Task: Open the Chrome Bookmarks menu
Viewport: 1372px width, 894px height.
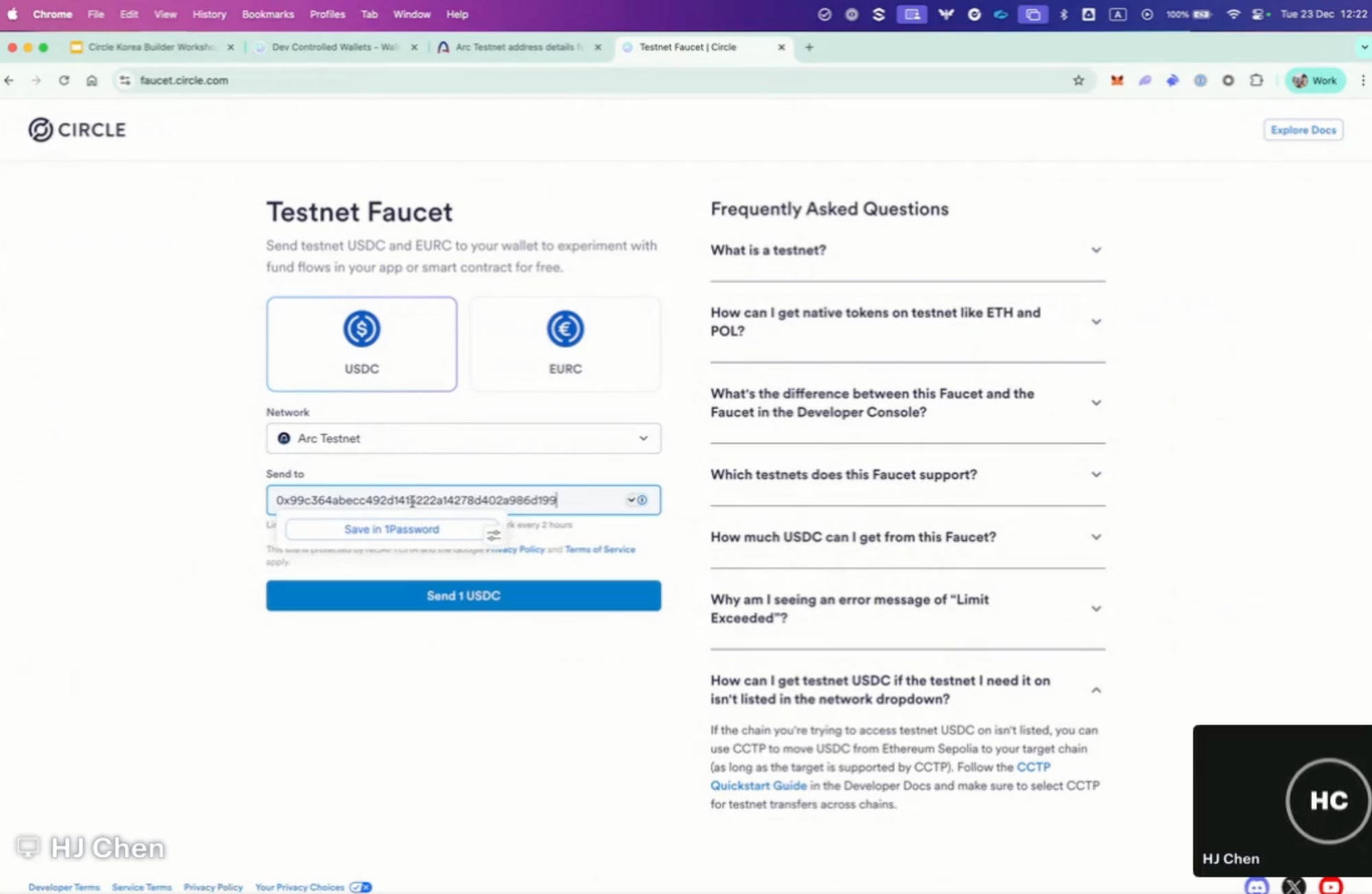Action: [268, 14]
